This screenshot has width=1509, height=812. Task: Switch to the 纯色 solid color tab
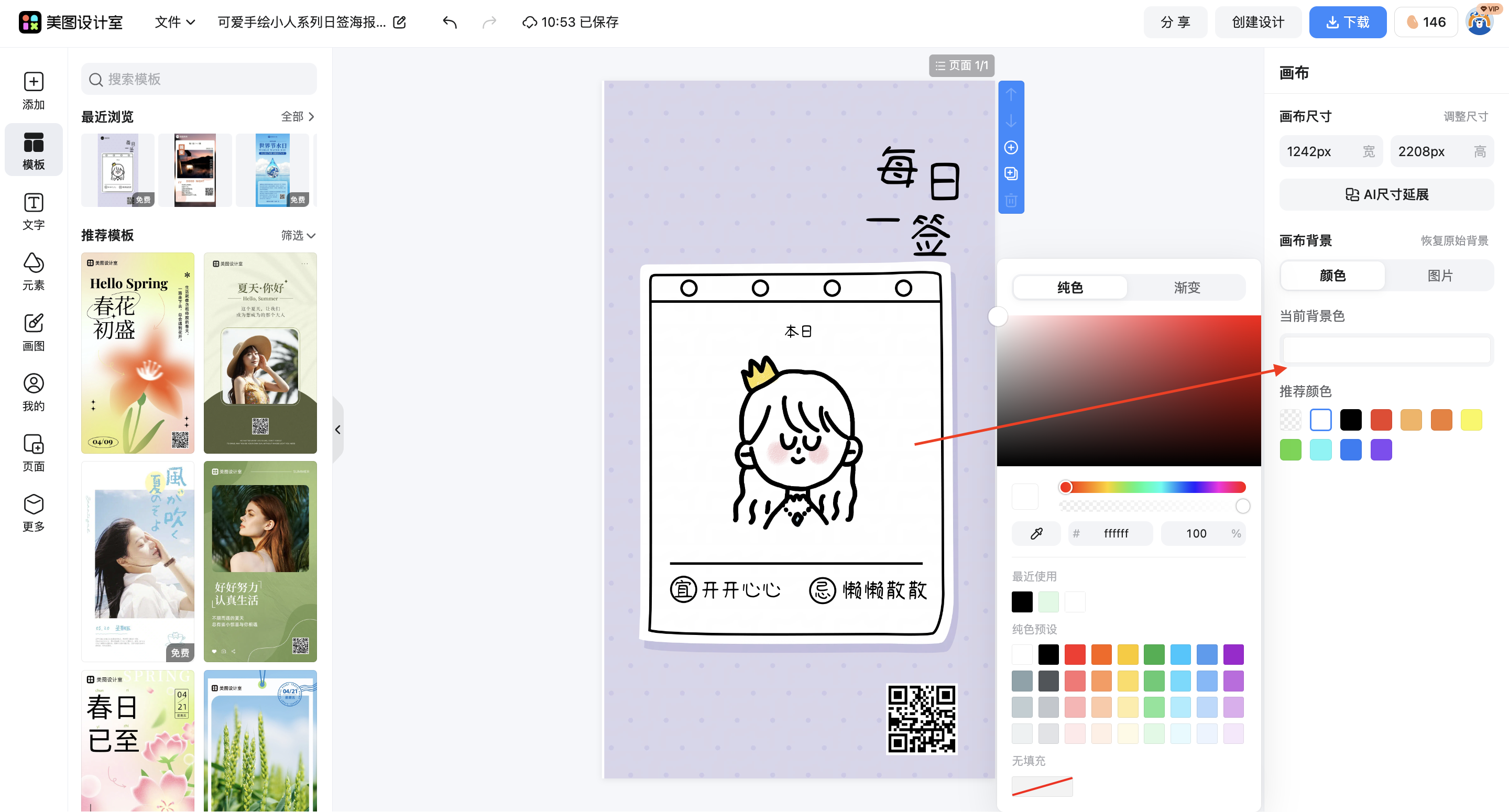point(1069,287)
